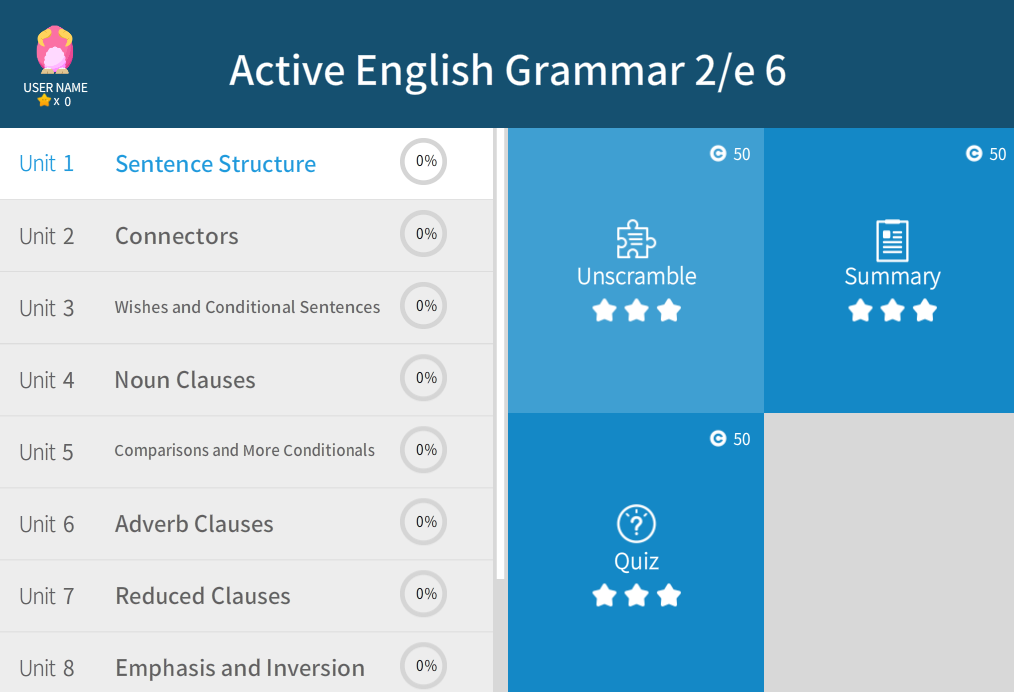Image resolution: width=1014 pixels, height=692 pixels.
Task: Click the Unit 5 progress circle
Action: click(x=424, y=450)
